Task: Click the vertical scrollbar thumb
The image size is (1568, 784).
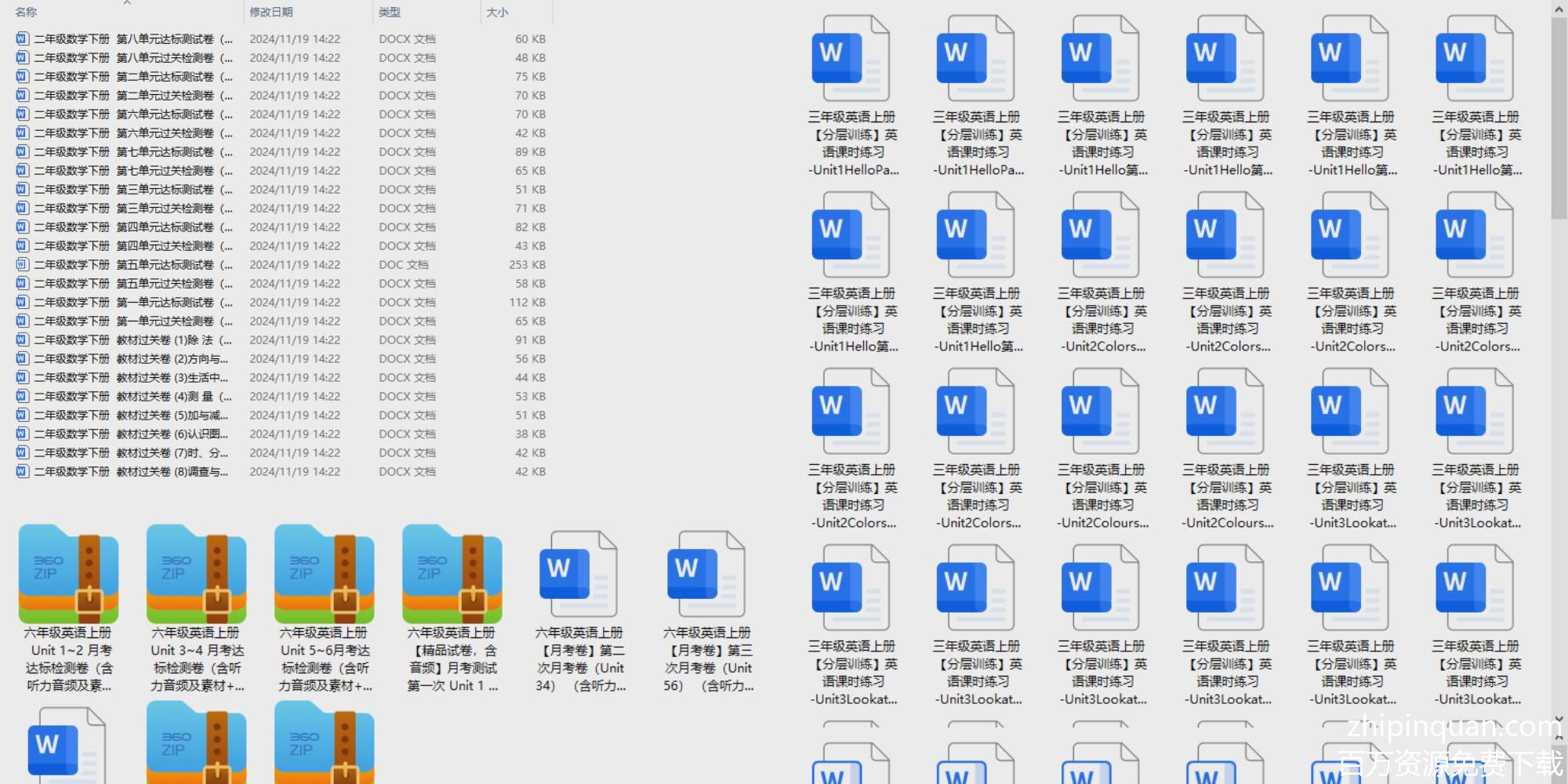Action: click(1559, 118)
